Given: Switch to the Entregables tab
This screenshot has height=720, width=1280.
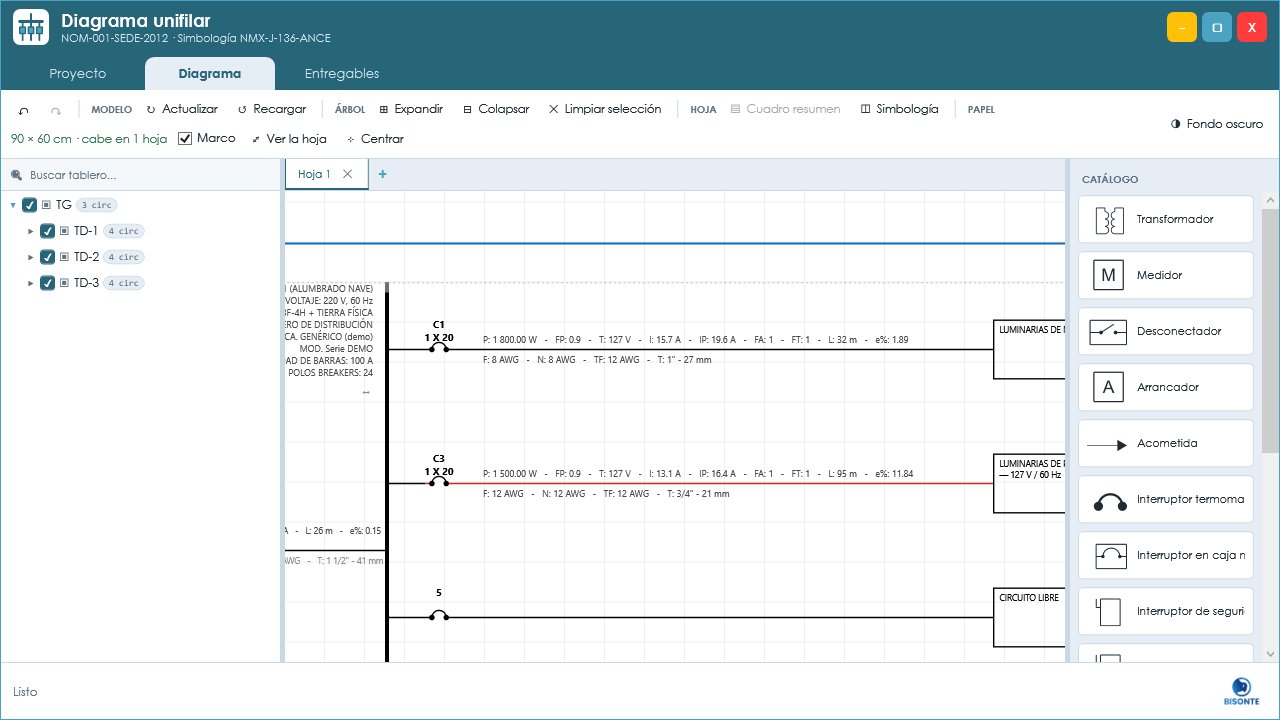Looking at the screenshot, I should (x=342, y=74).
